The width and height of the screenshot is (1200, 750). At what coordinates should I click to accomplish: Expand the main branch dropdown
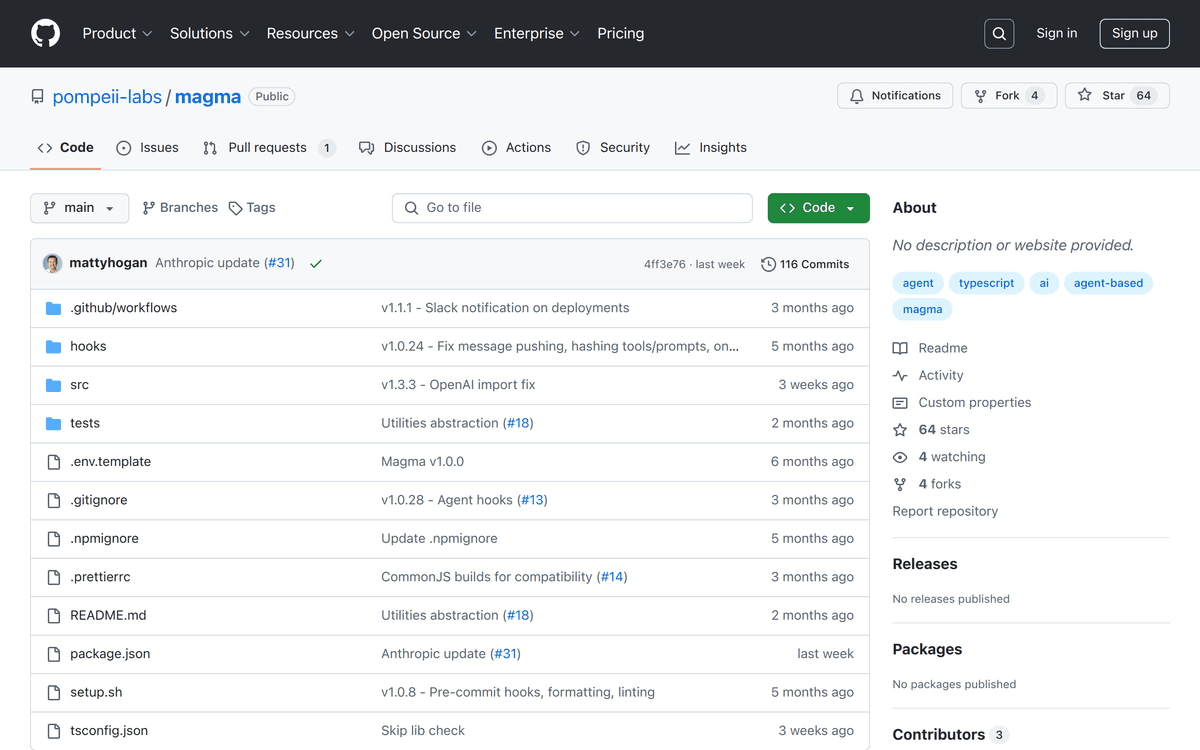point(80,208)
